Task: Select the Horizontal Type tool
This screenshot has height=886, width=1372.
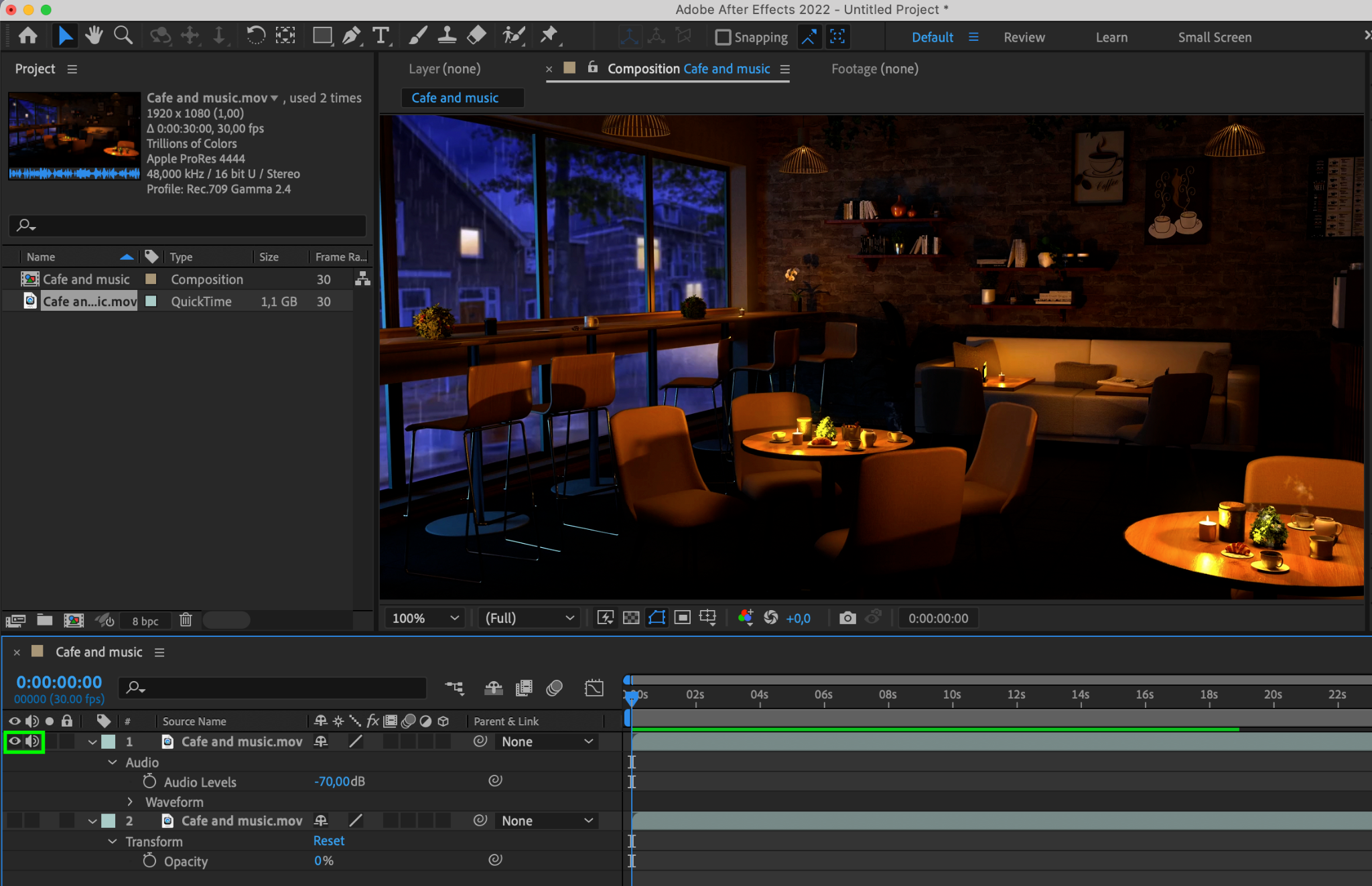Action: coord(381,35)
